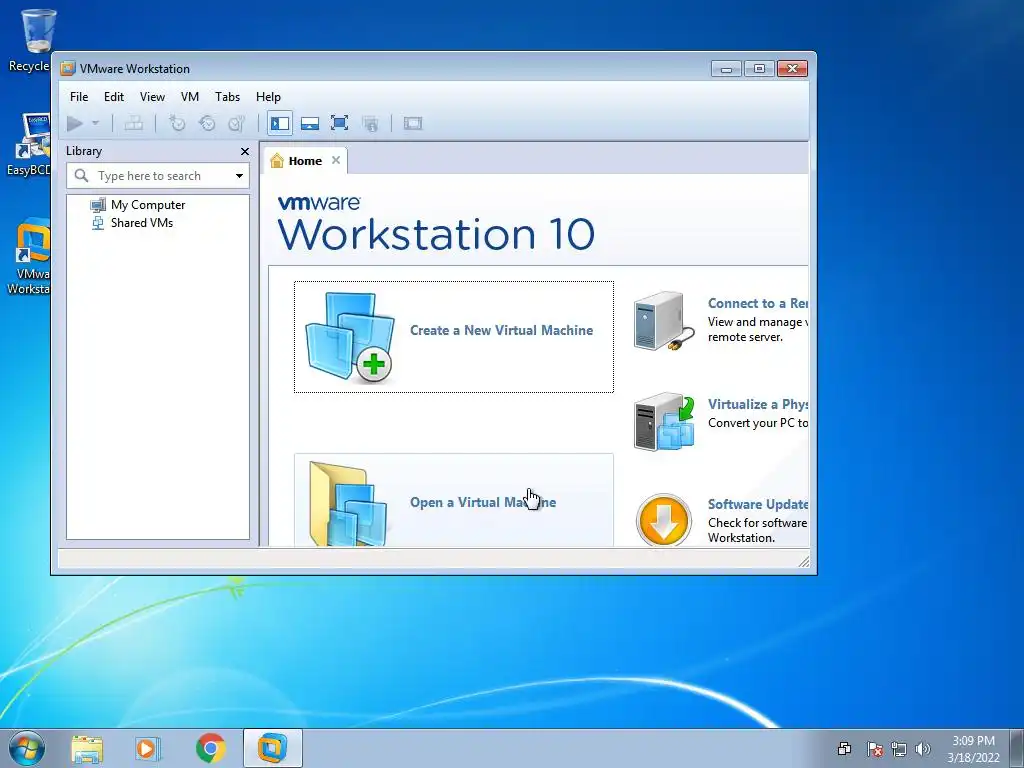Close the Home tab
Image resolution: width=1024 pixels, height=768 pixels.
tap(336, 160)
